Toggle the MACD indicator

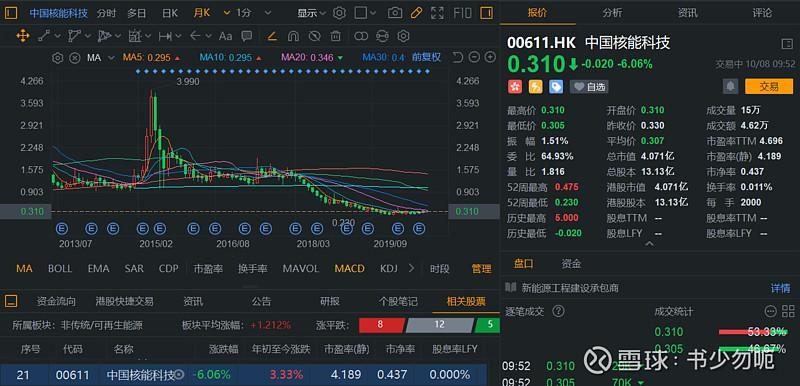349,268
